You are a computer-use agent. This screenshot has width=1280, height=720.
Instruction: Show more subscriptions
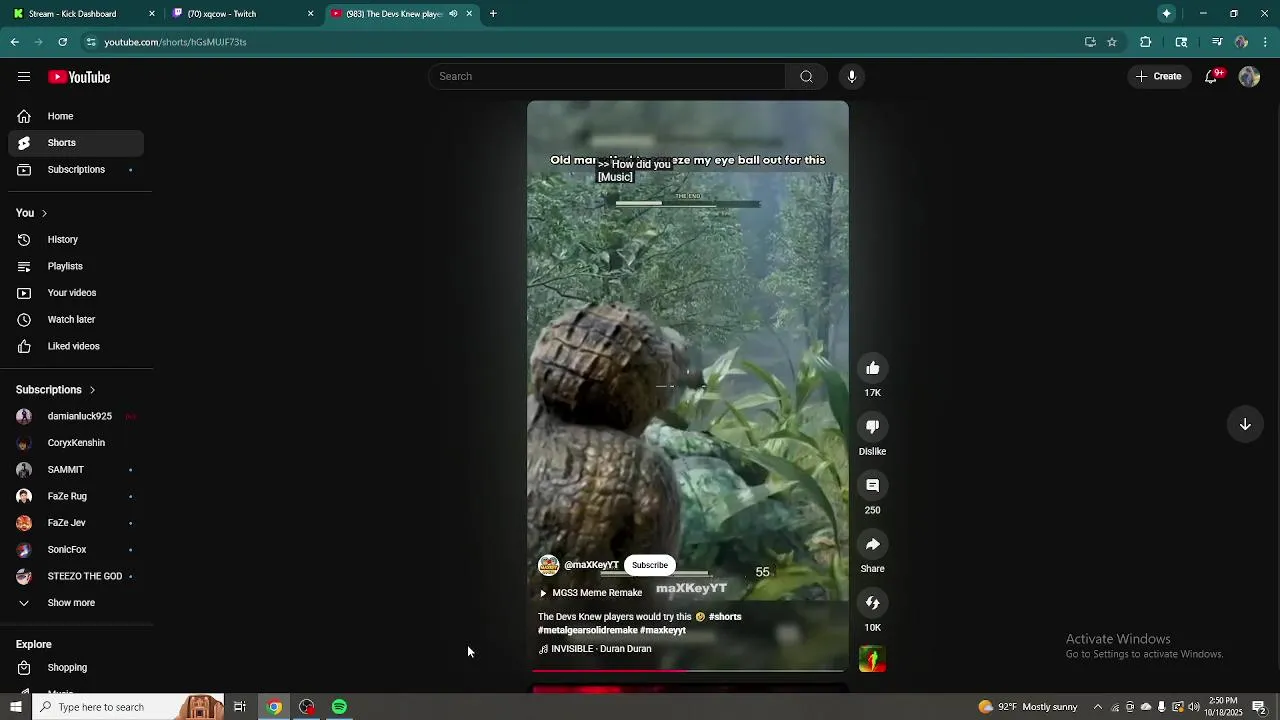[x=72, y=603]
